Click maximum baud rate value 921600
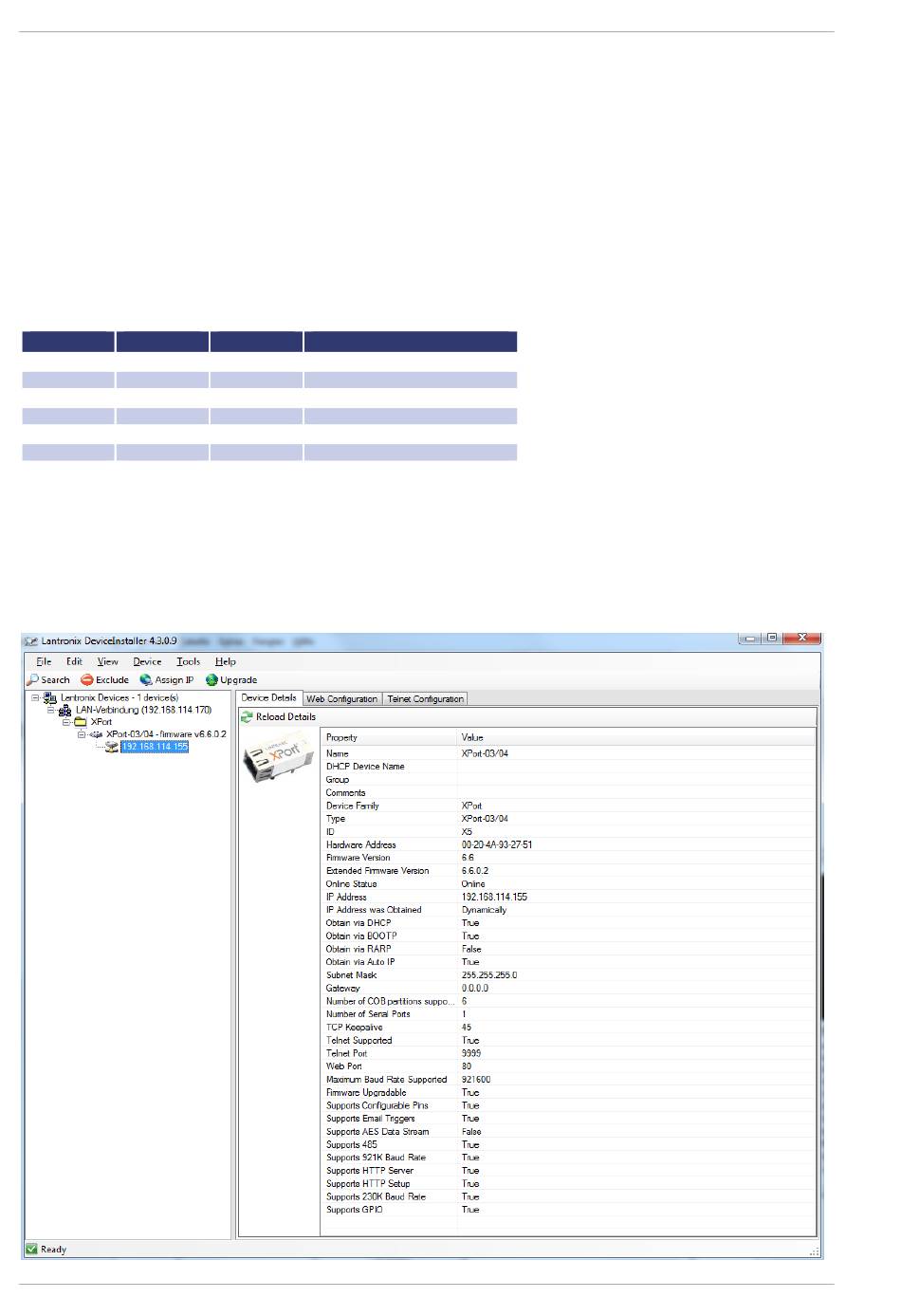 [476, 1080]
